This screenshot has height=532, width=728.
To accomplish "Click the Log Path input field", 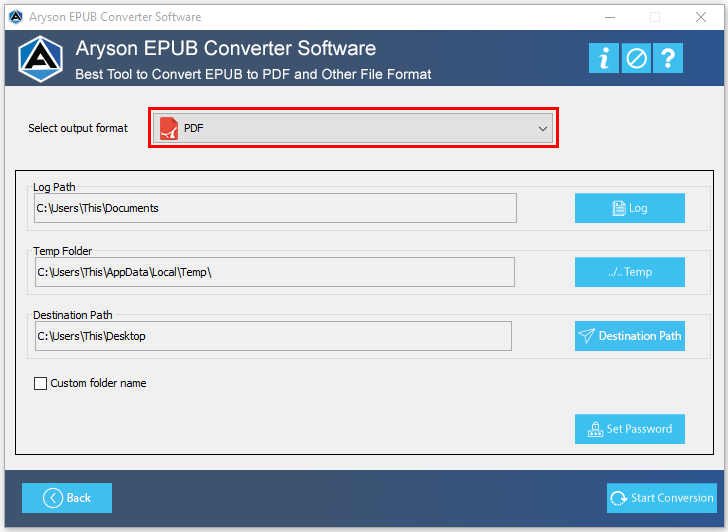I will [x=275, y=208].
